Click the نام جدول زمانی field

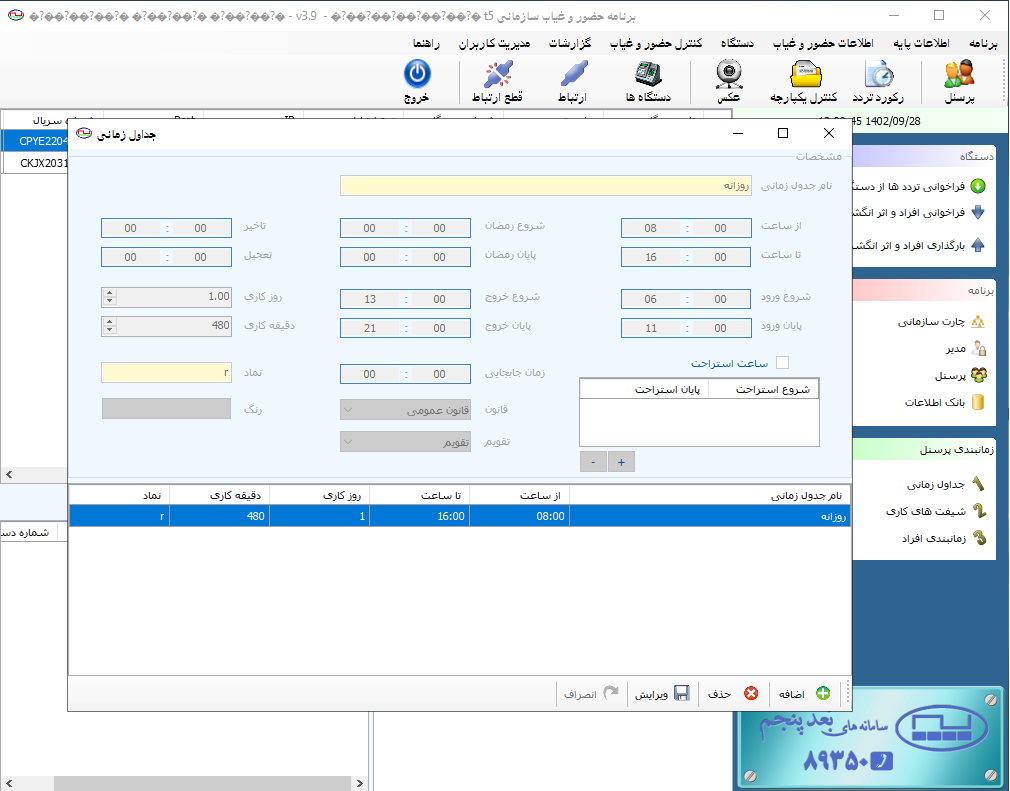(x=546, y=186)
